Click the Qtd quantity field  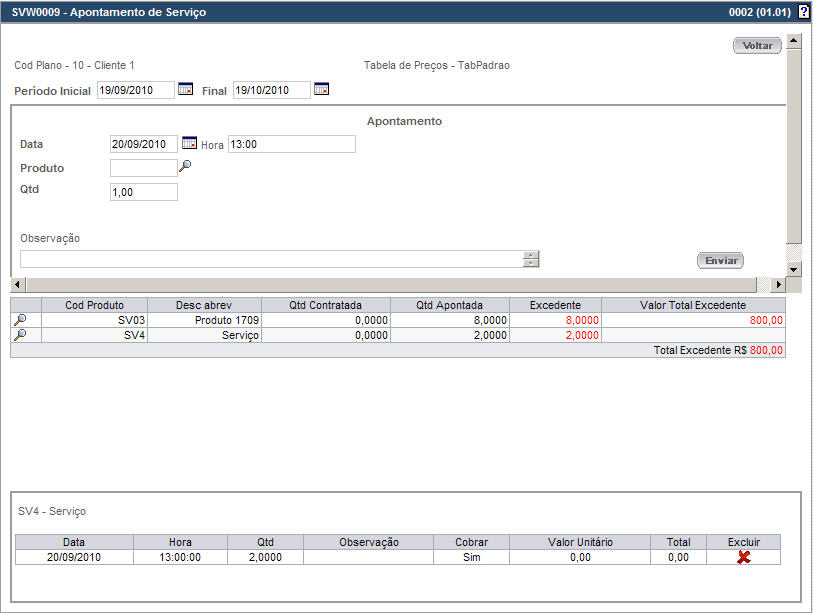point(143,192)
